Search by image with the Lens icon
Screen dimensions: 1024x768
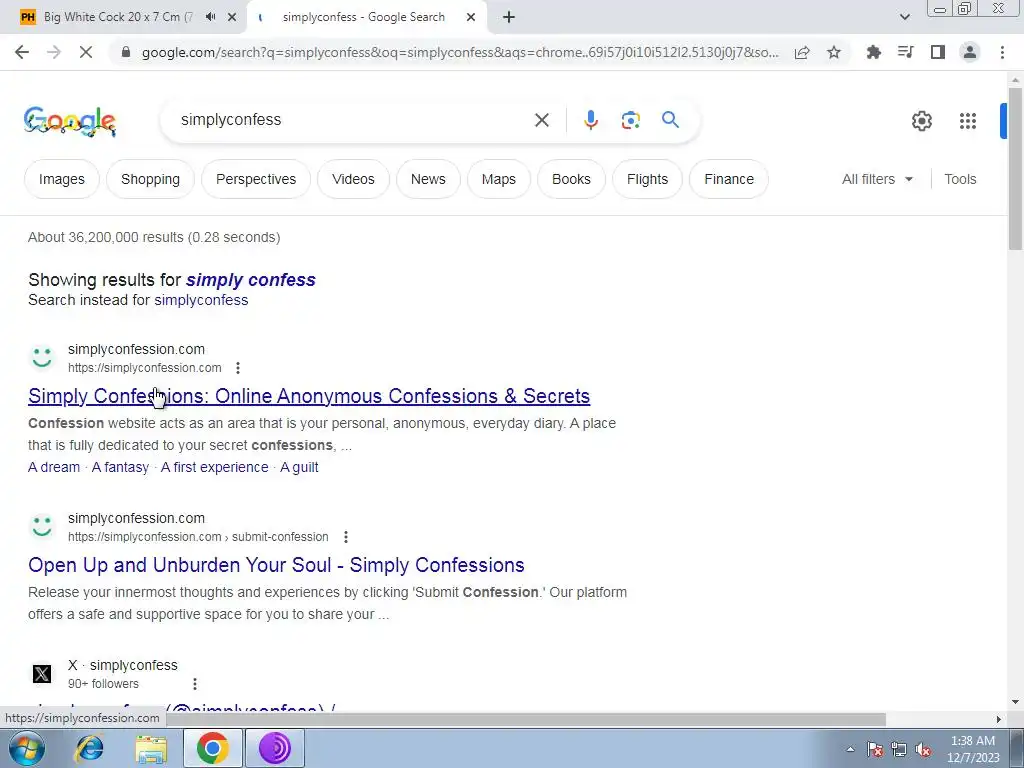[x=630, y=120]
